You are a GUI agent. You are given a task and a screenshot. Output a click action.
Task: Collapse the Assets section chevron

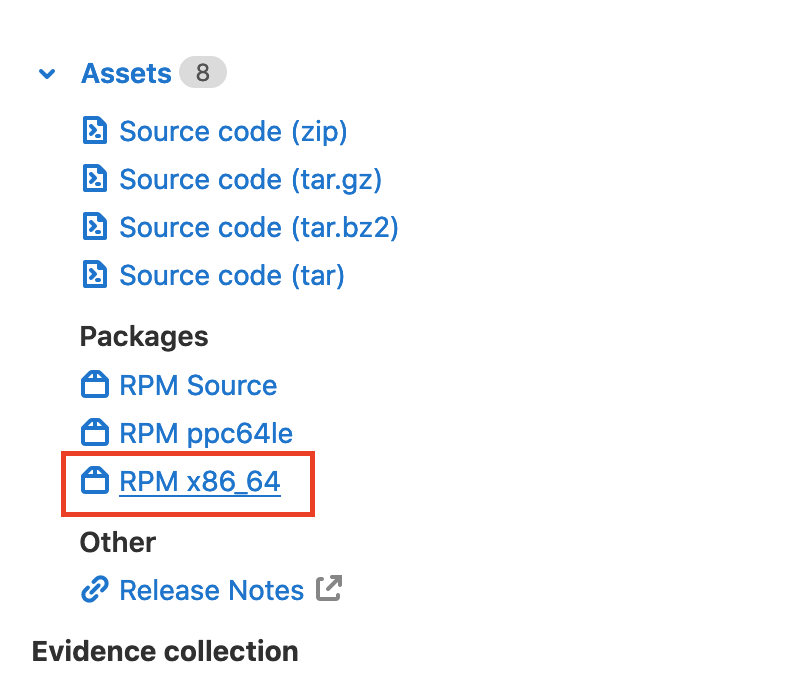pos(46,74)
